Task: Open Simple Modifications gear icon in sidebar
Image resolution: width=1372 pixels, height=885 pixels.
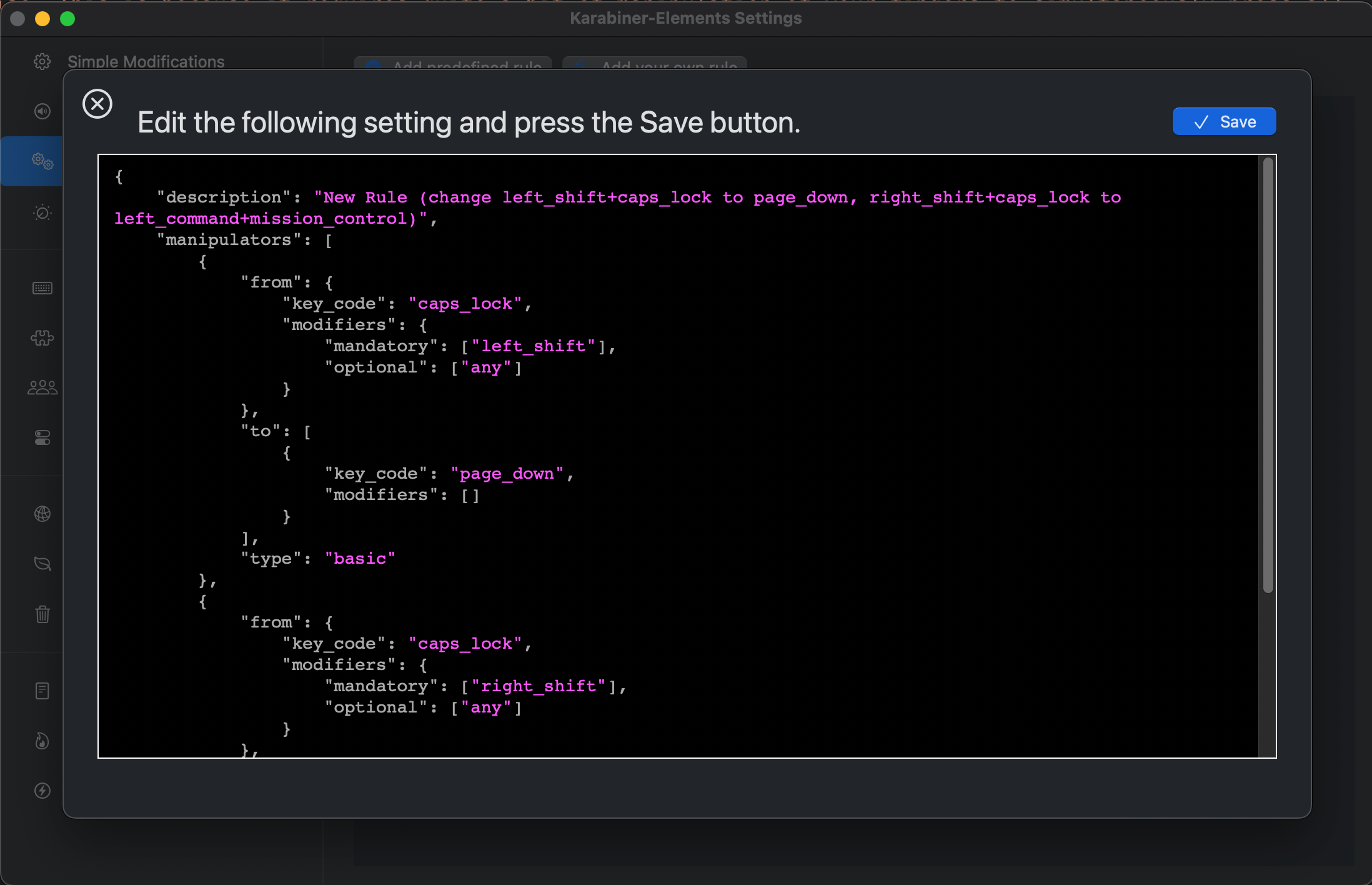Action: pyautogui.click(x=42, y=61)
